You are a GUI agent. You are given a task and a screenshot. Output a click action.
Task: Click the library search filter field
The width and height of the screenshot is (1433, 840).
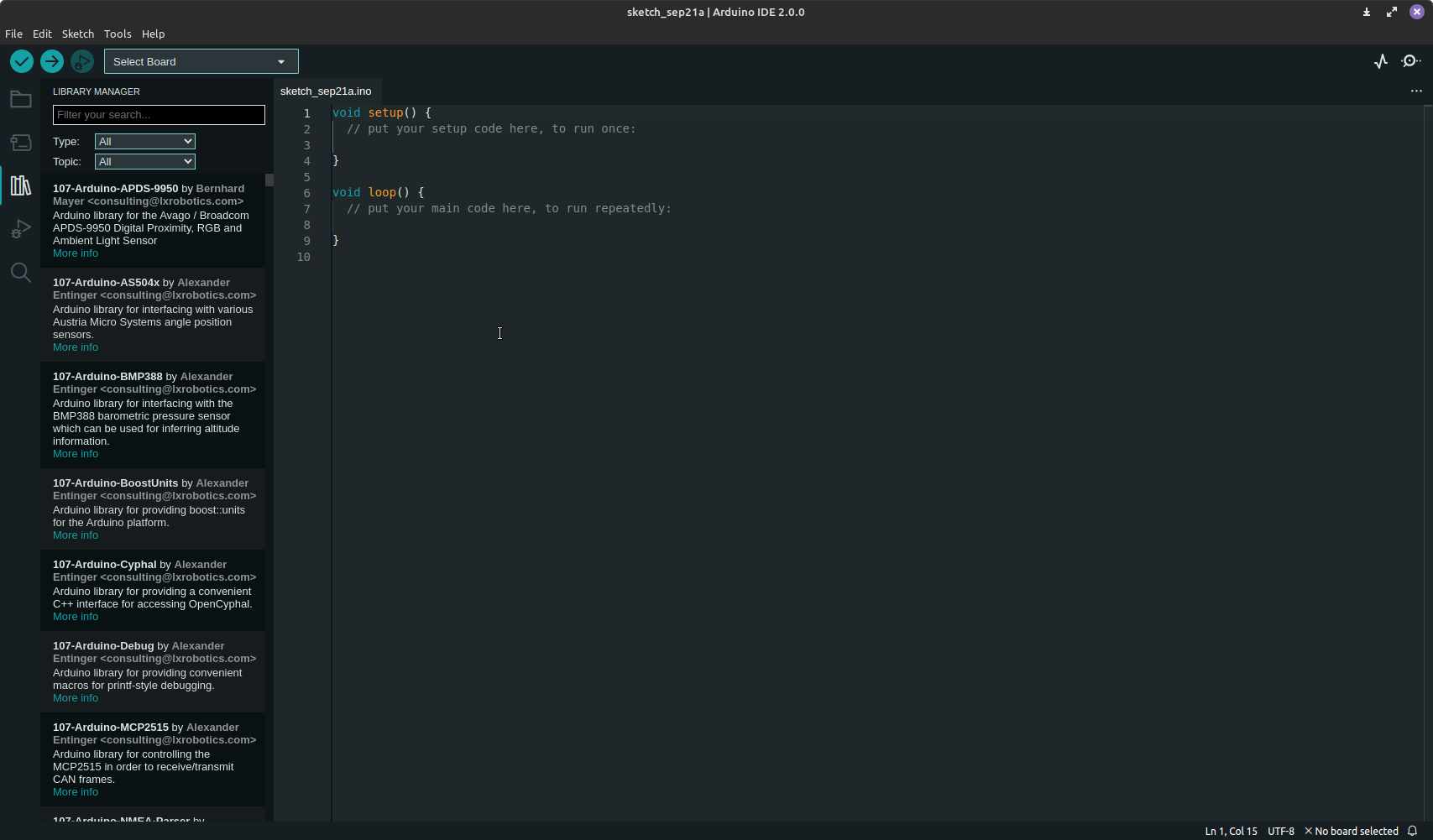(x=159, y=115)
